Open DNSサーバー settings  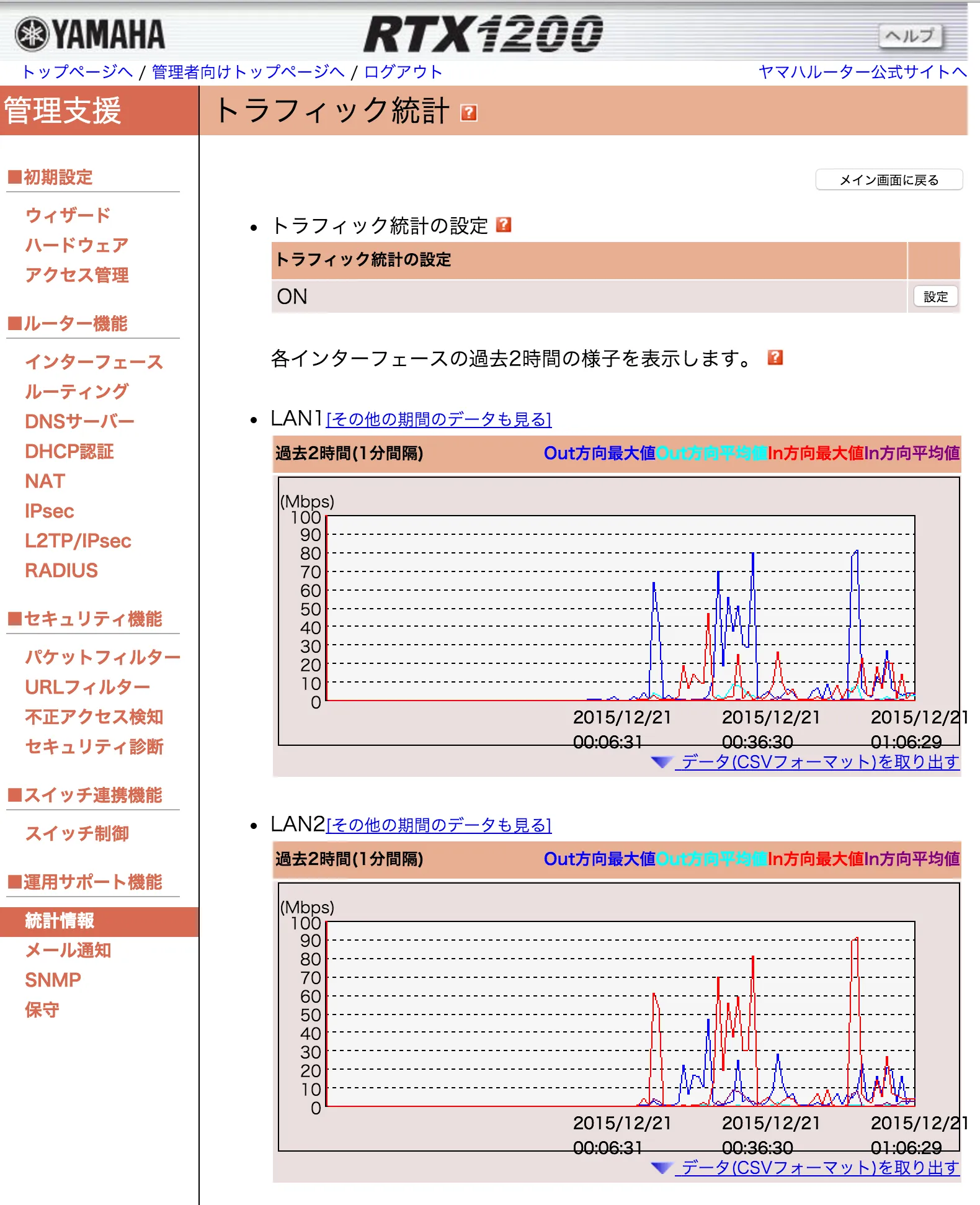80,421
